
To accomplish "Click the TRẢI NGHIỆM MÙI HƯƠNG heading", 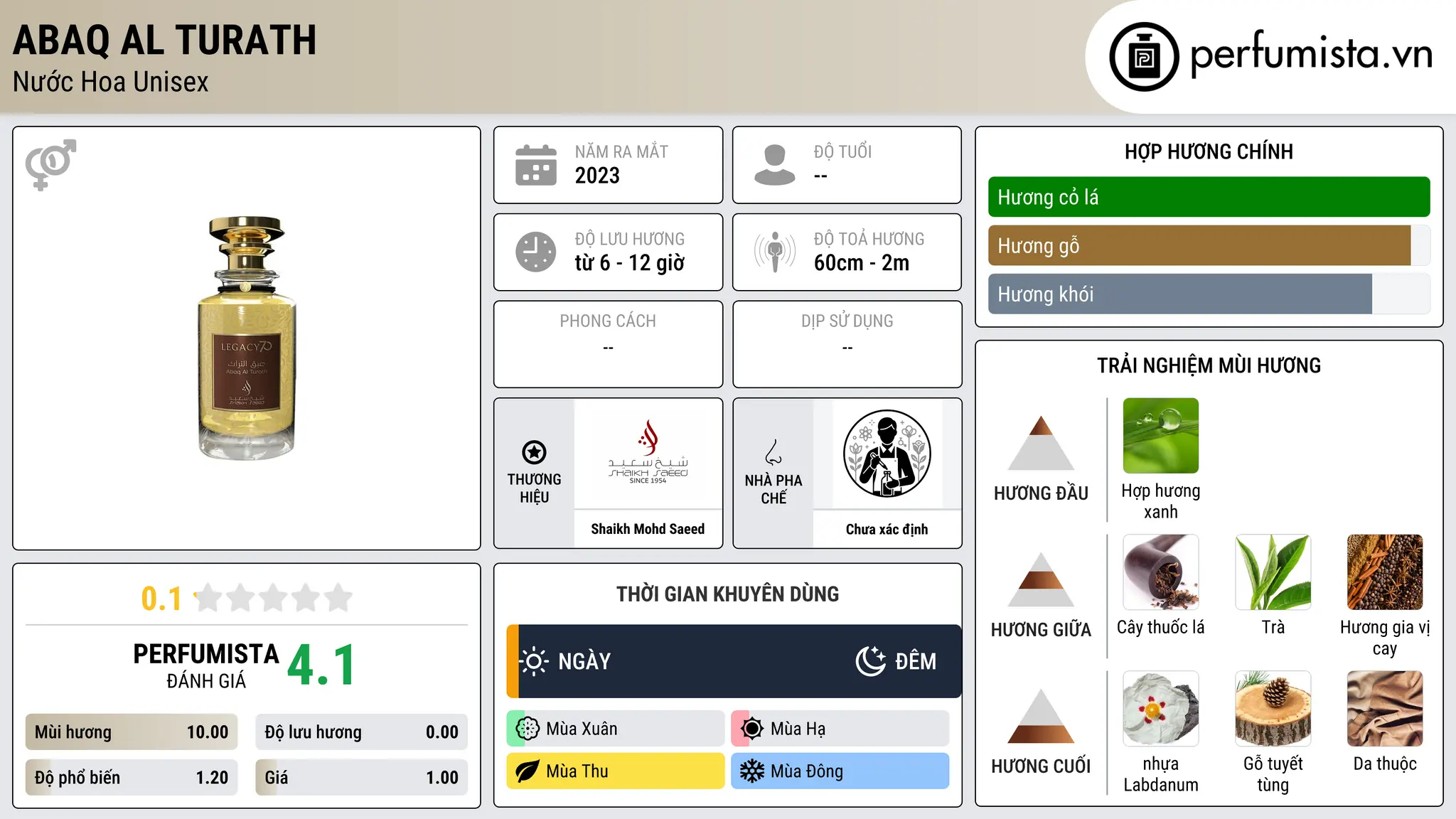I will point(1209,365).
